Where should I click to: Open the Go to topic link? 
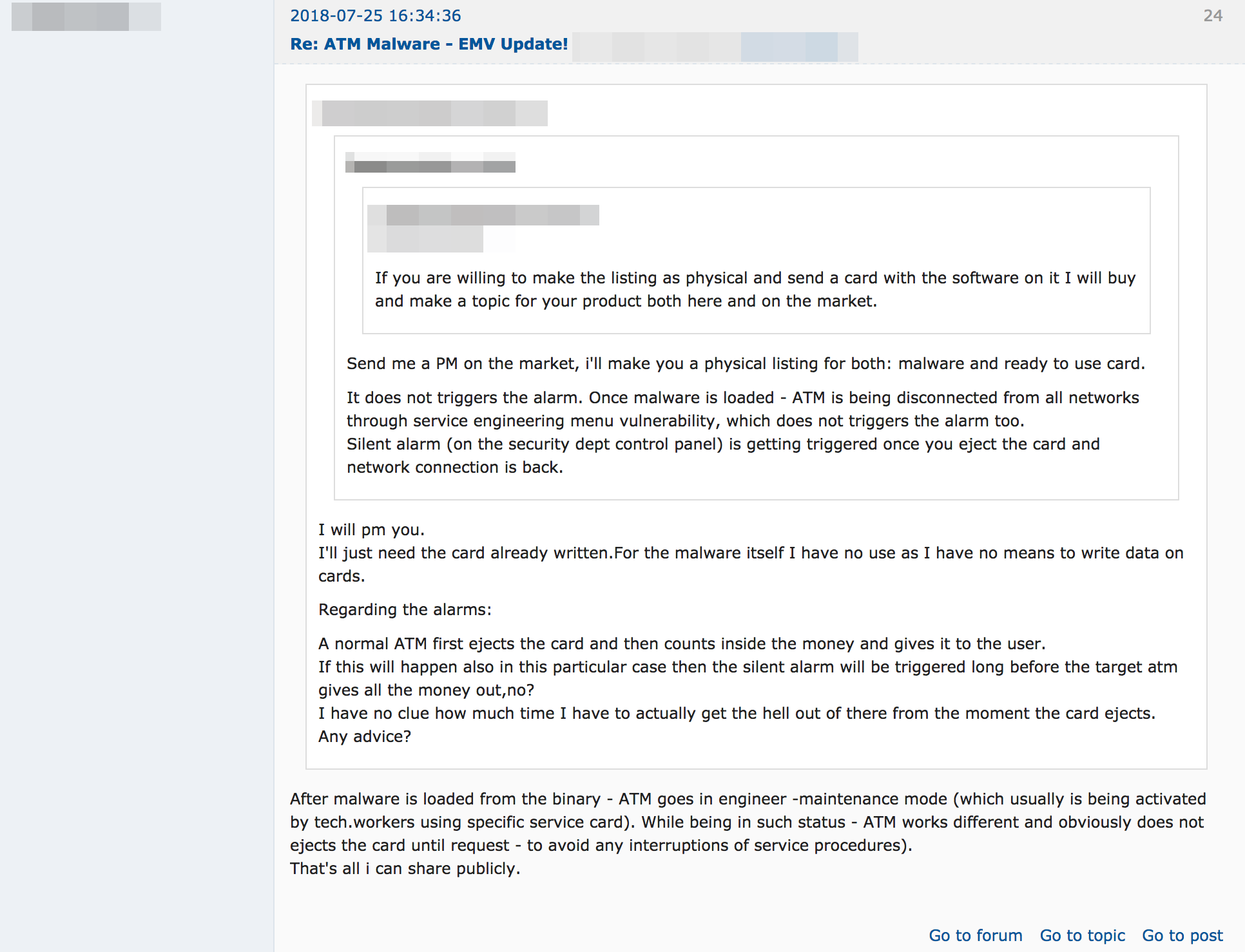pyautogui.click(x=1082, y=935)
